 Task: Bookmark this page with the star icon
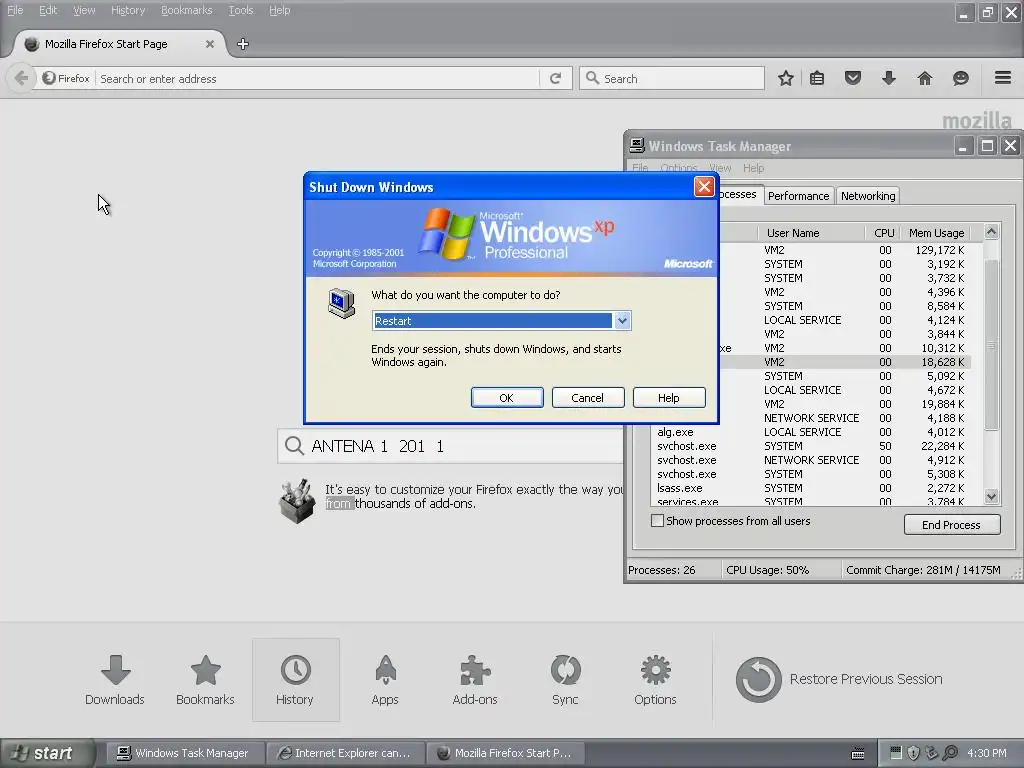786,78
